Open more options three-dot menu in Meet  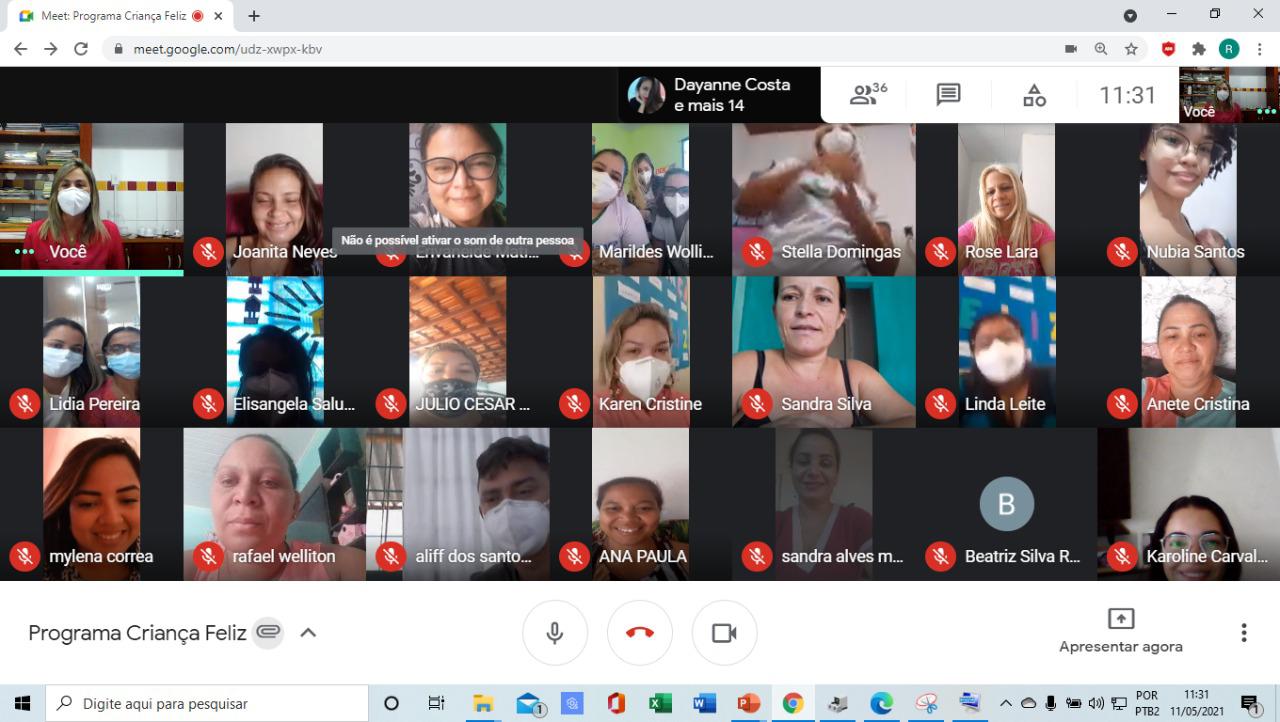tap(1244, 632)
